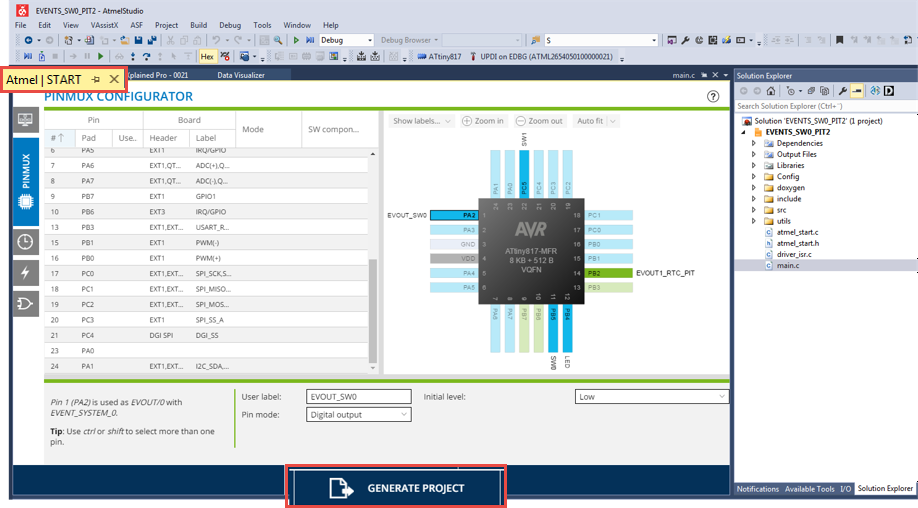This screenshot has width=918, height=508.
Task: Open the Dashboard icon in the left sidebar
Action: (x=25, y=120)
